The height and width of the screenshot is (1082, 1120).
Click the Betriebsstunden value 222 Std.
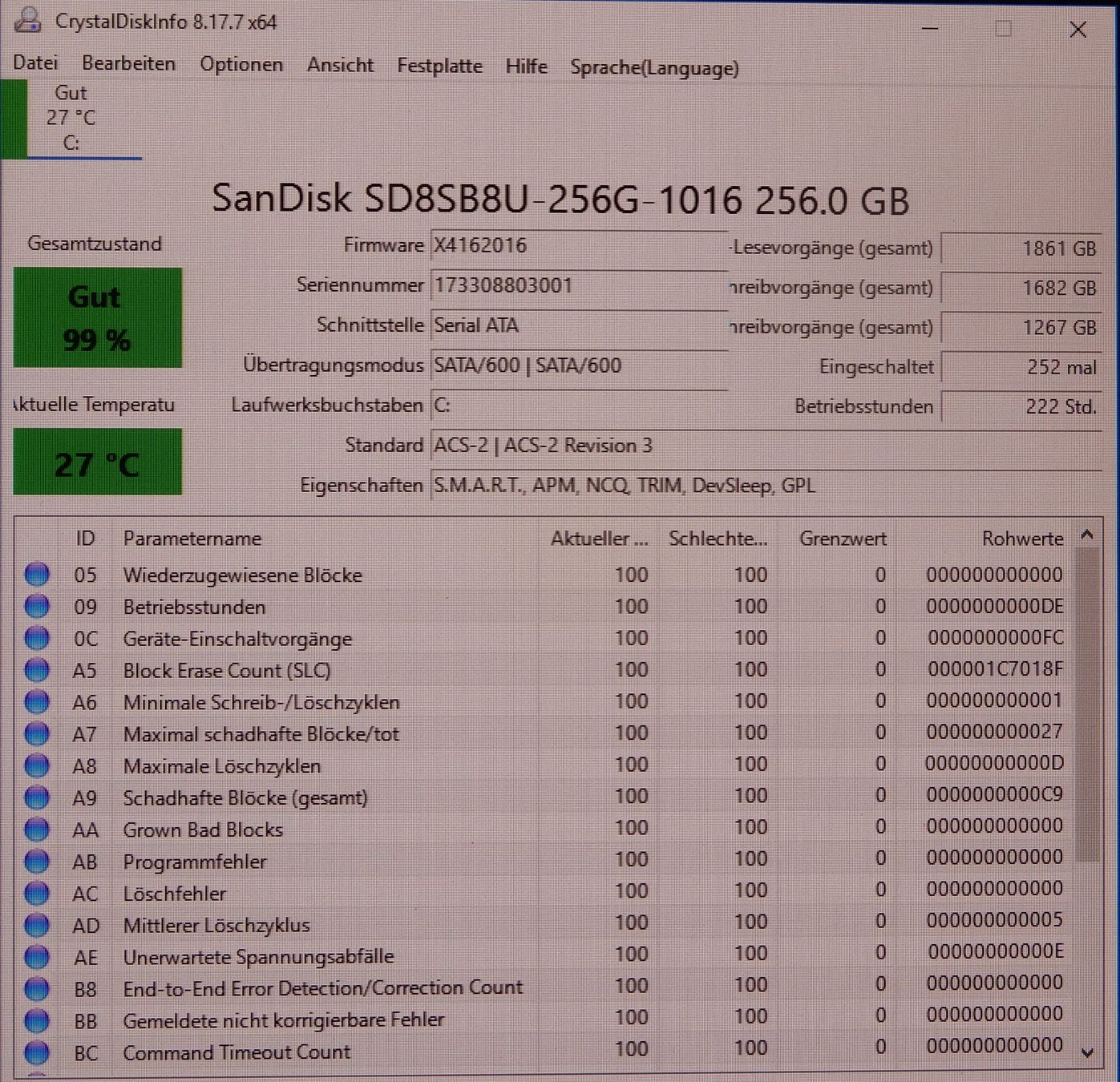click(x=1021, y=406)
